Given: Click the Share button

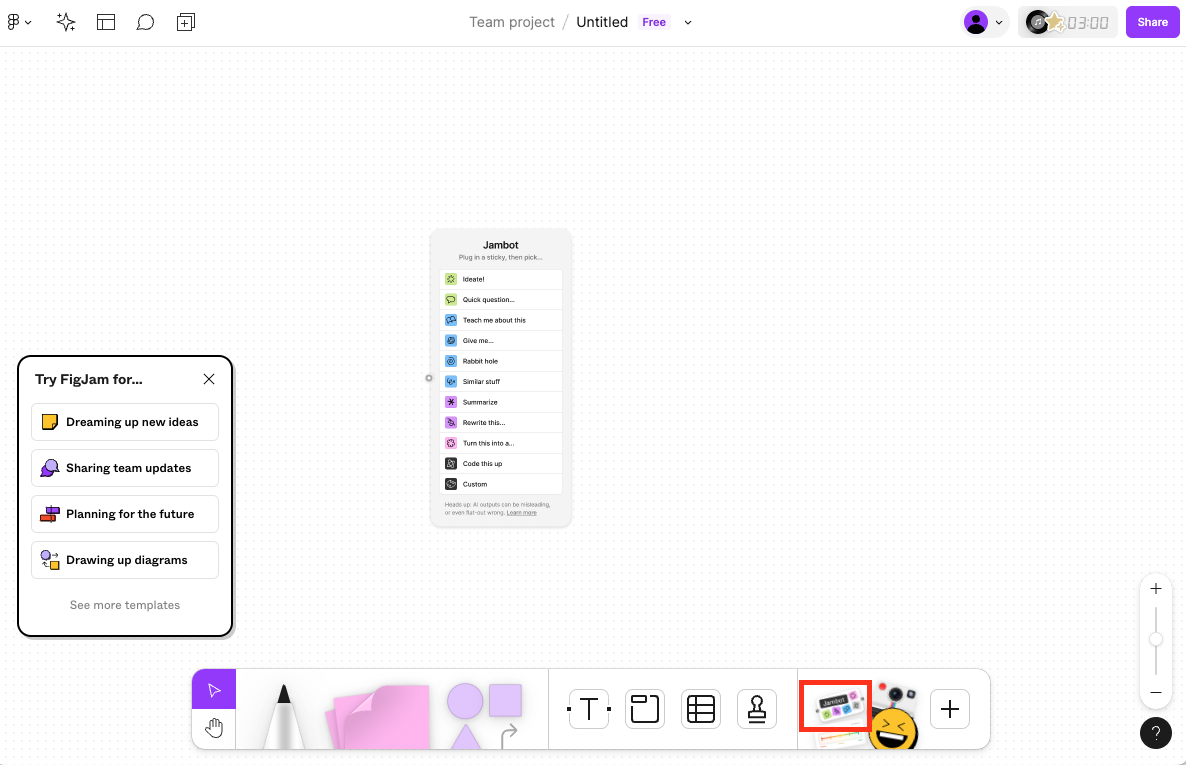Looking at the screenshot, I should click(x=1152, y=22).
